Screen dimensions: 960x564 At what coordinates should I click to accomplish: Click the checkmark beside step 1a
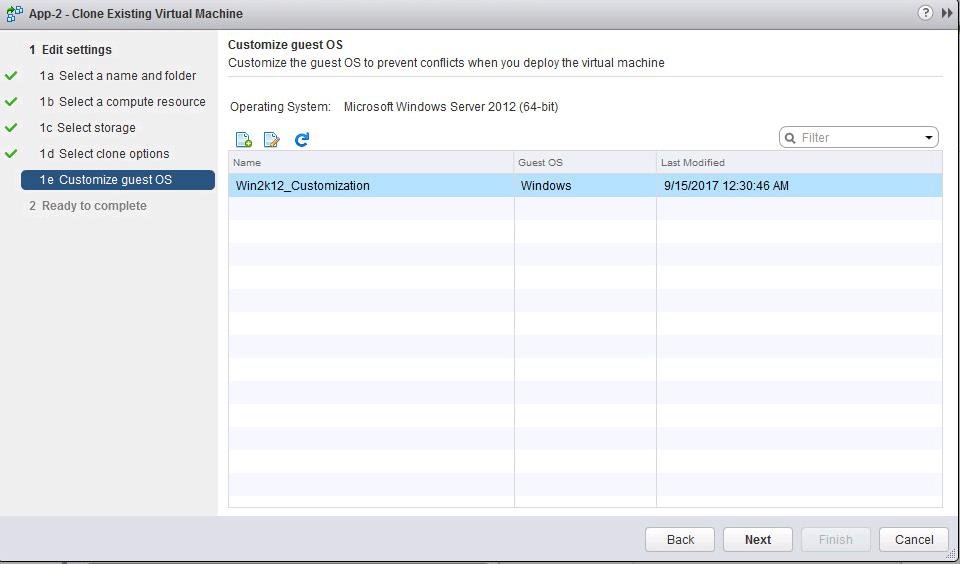(x=11, y=76)
